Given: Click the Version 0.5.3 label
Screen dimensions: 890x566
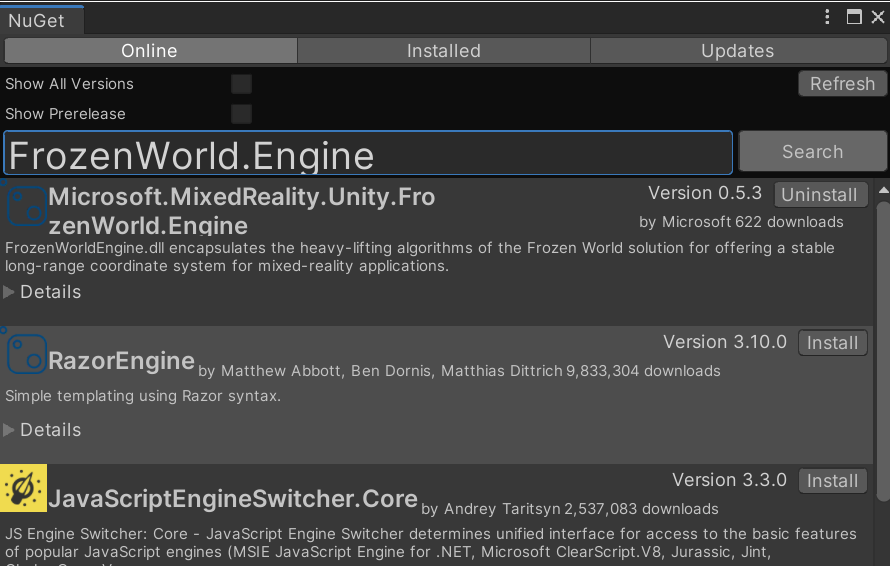Looking at the screenshot, I should coord(705,193).
